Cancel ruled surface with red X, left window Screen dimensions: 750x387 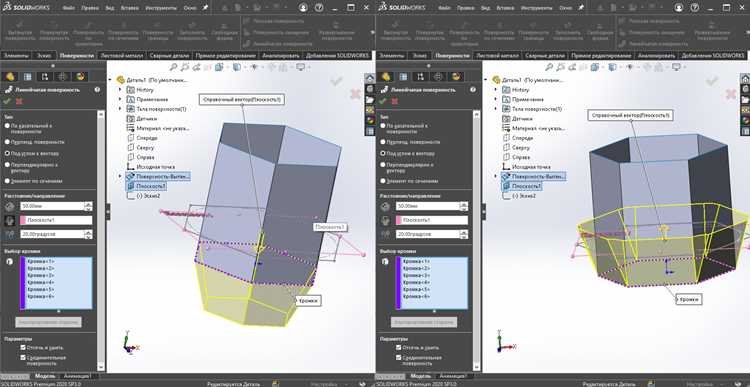pyautogui.click(x=19, y=101)
